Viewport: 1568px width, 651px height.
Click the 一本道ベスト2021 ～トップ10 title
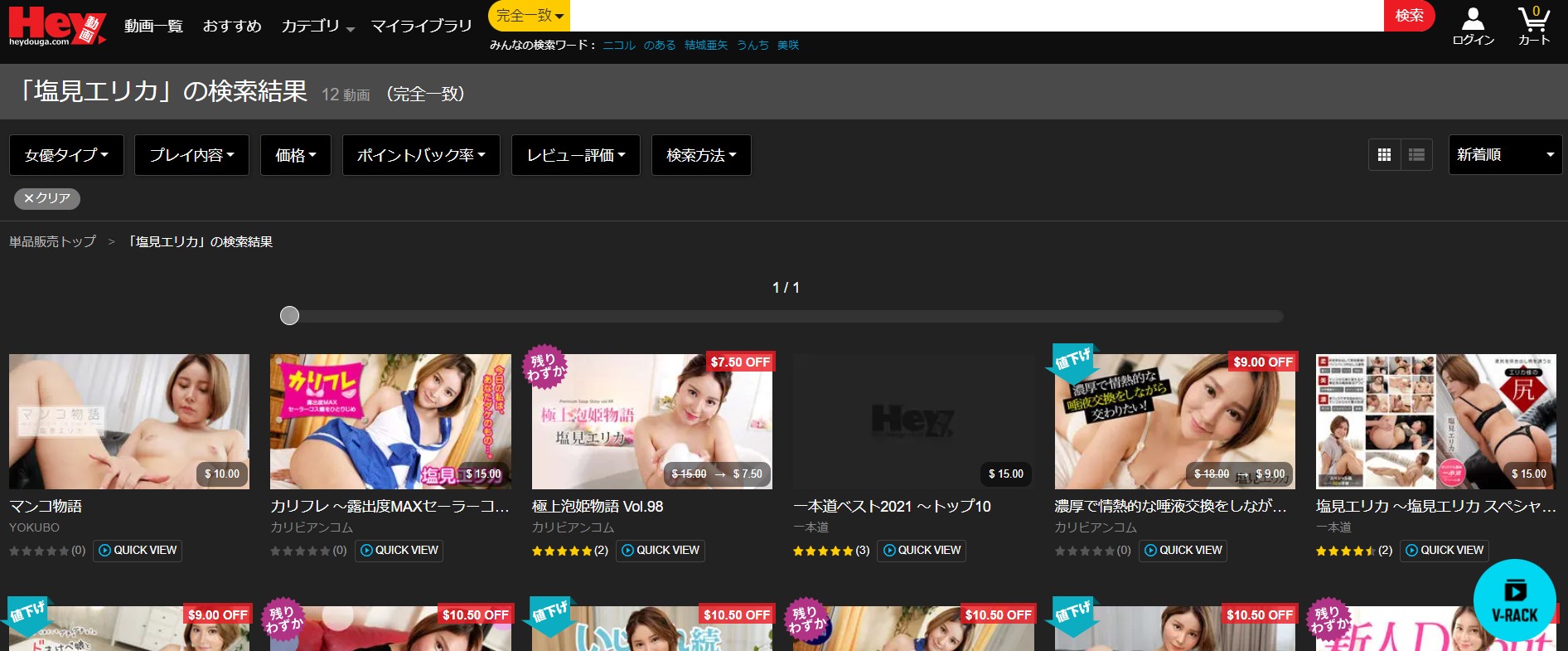[x=892, y=507]
